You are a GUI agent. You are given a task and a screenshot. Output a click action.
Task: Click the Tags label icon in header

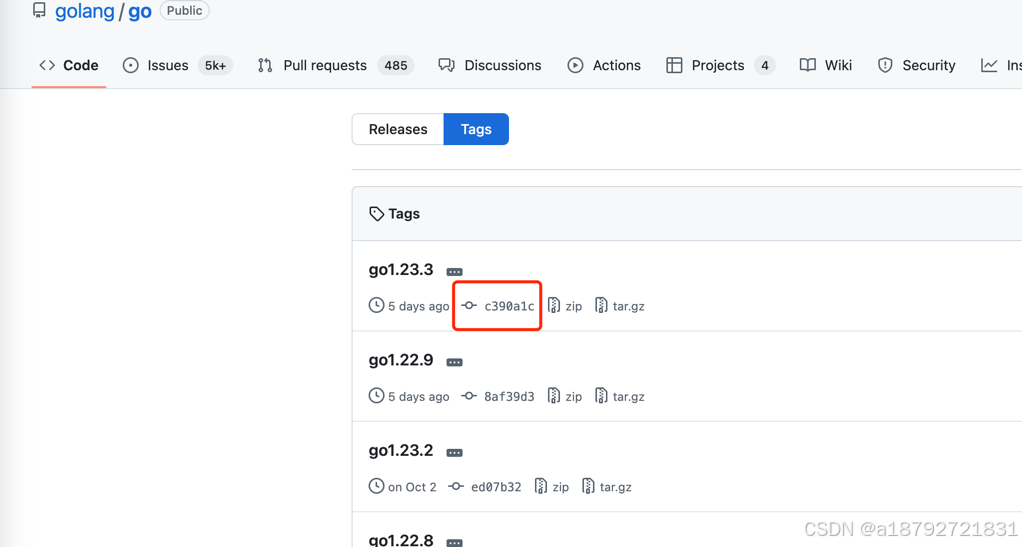pos(376,214)
